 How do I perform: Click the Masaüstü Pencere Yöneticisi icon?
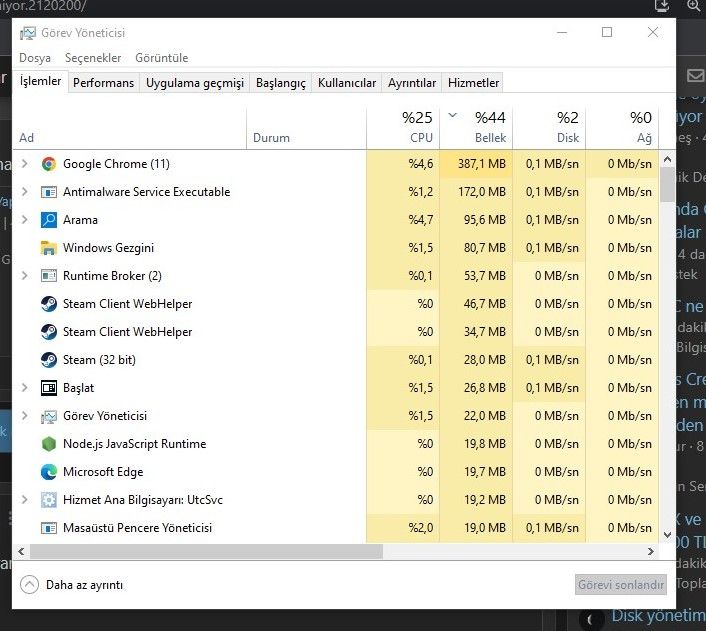click(x=49, y=528)
